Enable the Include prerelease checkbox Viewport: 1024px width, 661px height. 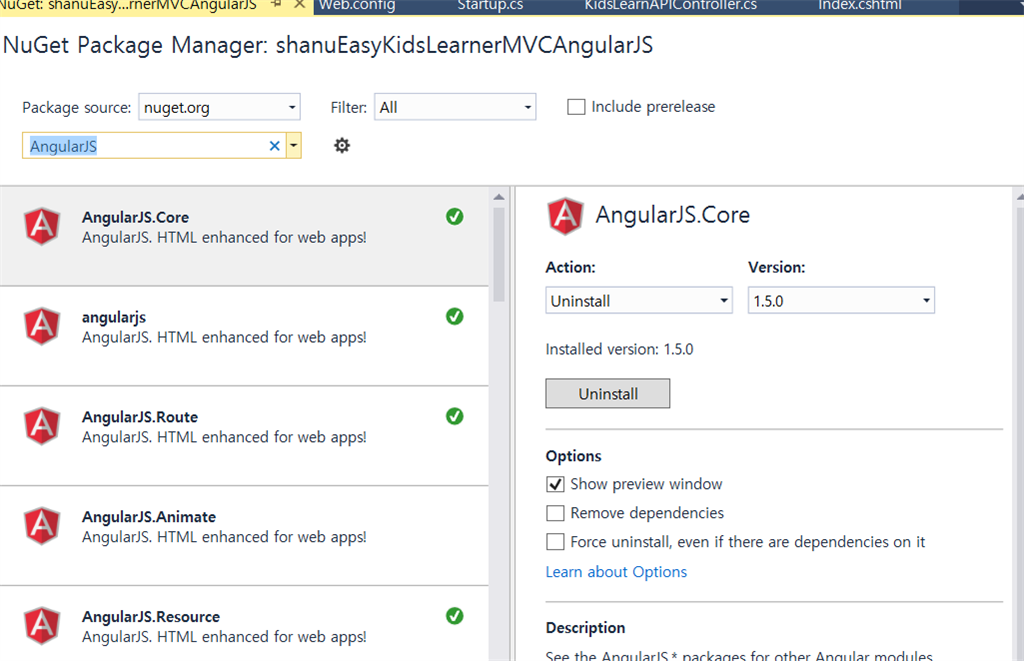(576, 107)
